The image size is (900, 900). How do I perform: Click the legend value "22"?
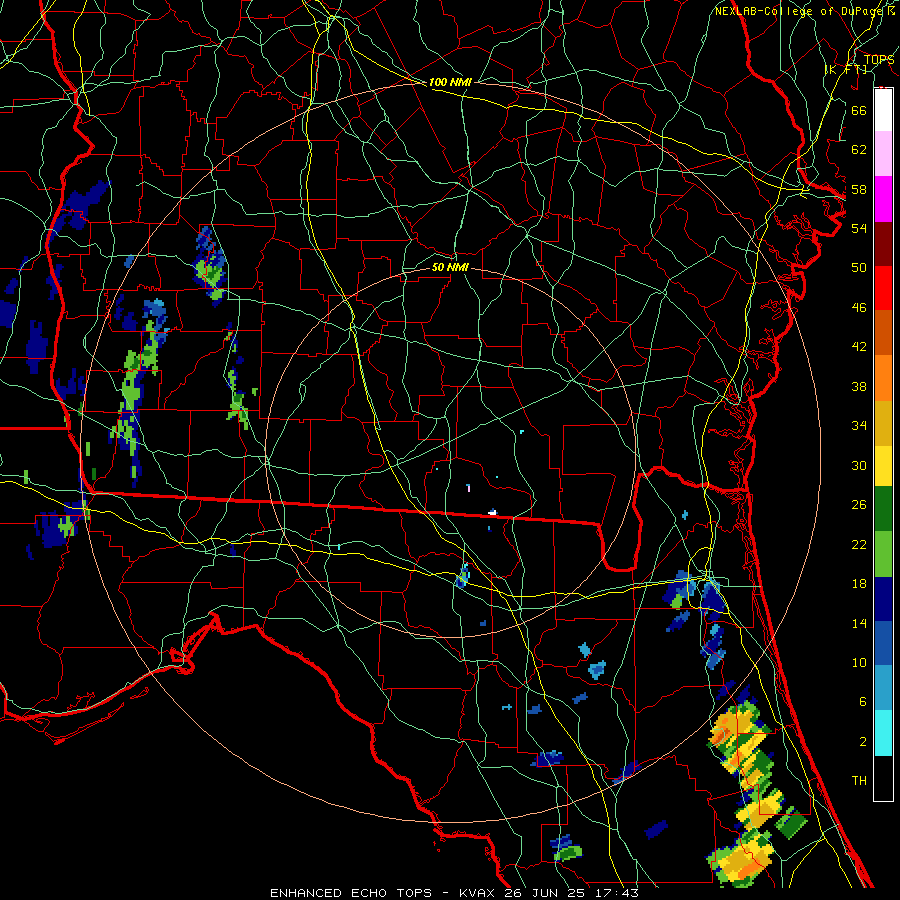[859, 544]
